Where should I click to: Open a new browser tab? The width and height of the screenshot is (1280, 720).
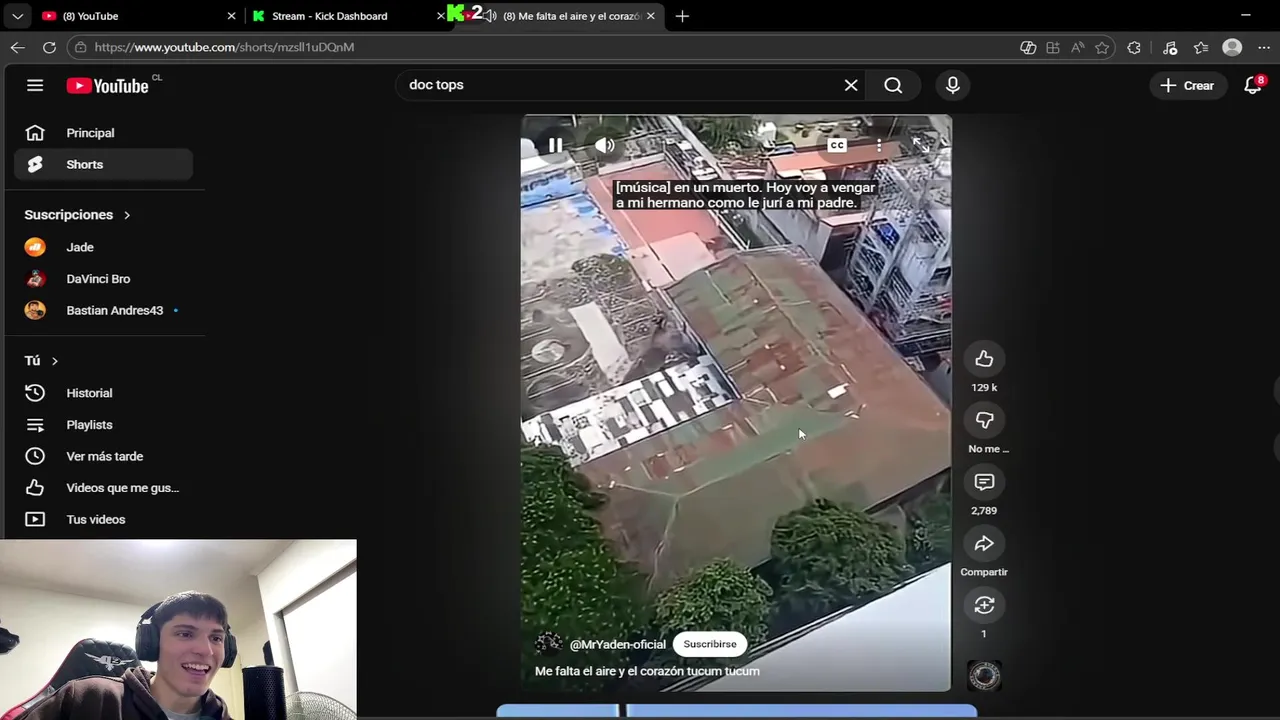pyautogui.click(x=682, y=16)
